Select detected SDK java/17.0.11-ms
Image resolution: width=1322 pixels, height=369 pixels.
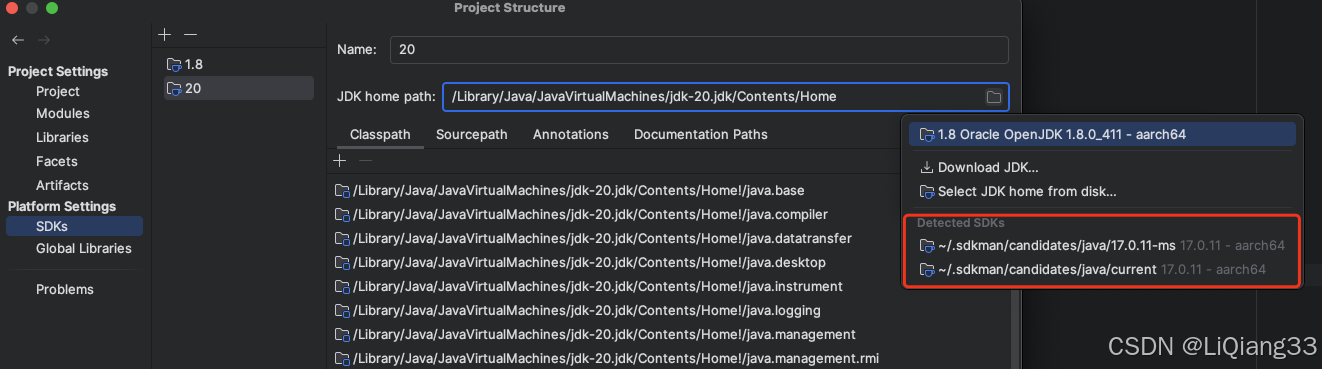click(1102, 245)
